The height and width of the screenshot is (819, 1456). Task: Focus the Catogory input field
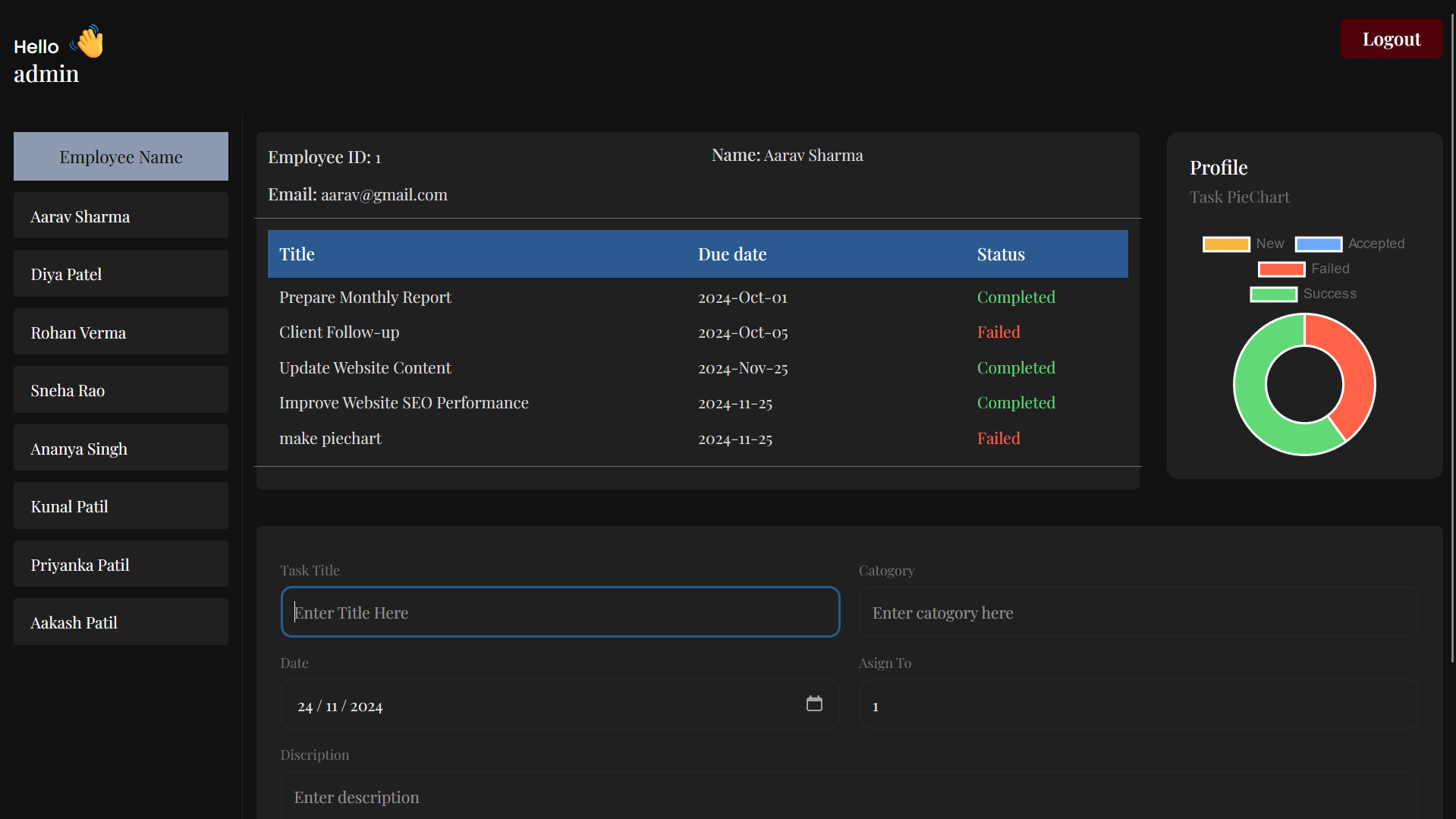pyautogui.click(x=1138, y=612)
